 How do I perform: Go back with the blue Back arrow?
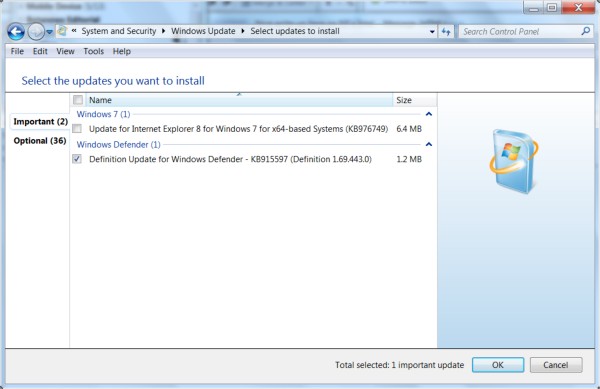point(16,32)
